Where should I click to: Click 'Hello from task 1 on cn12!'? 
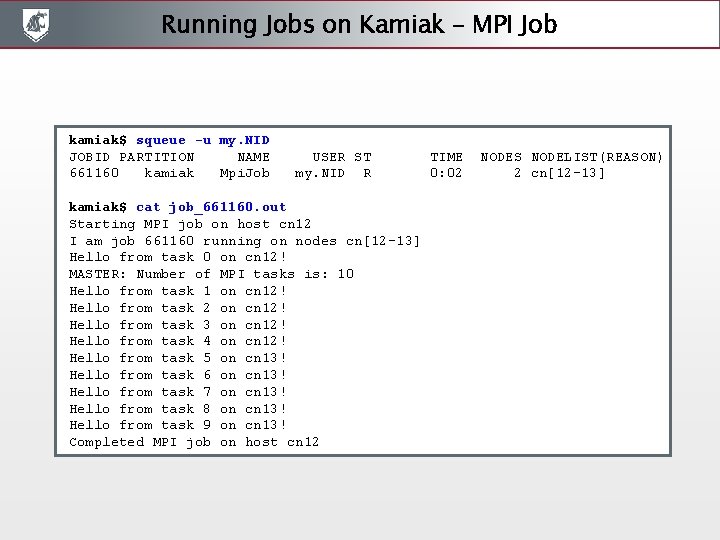[178, 291]
